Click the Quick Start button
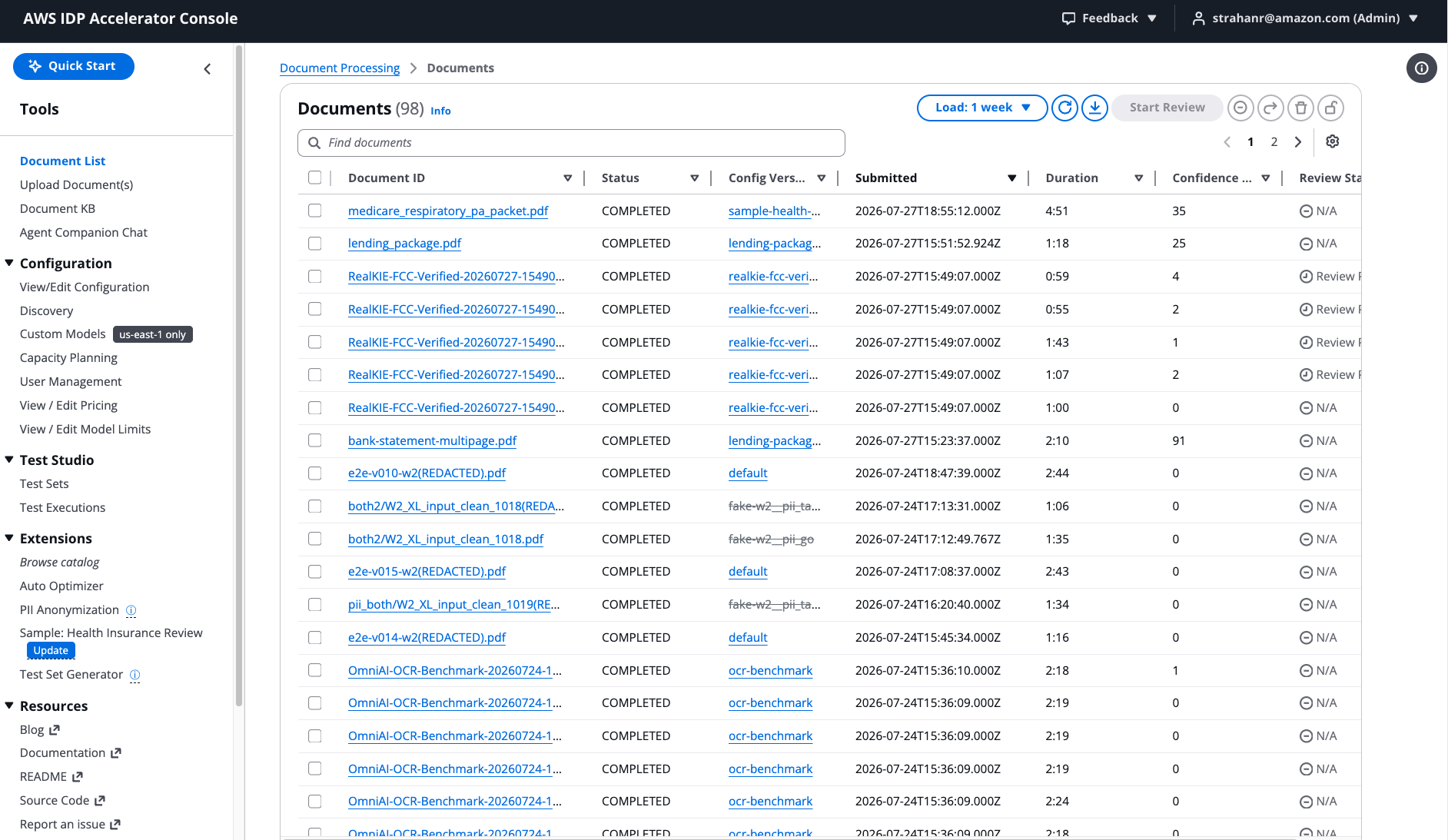The height and width of the screenshot is (840, 1448). [74, 66]
